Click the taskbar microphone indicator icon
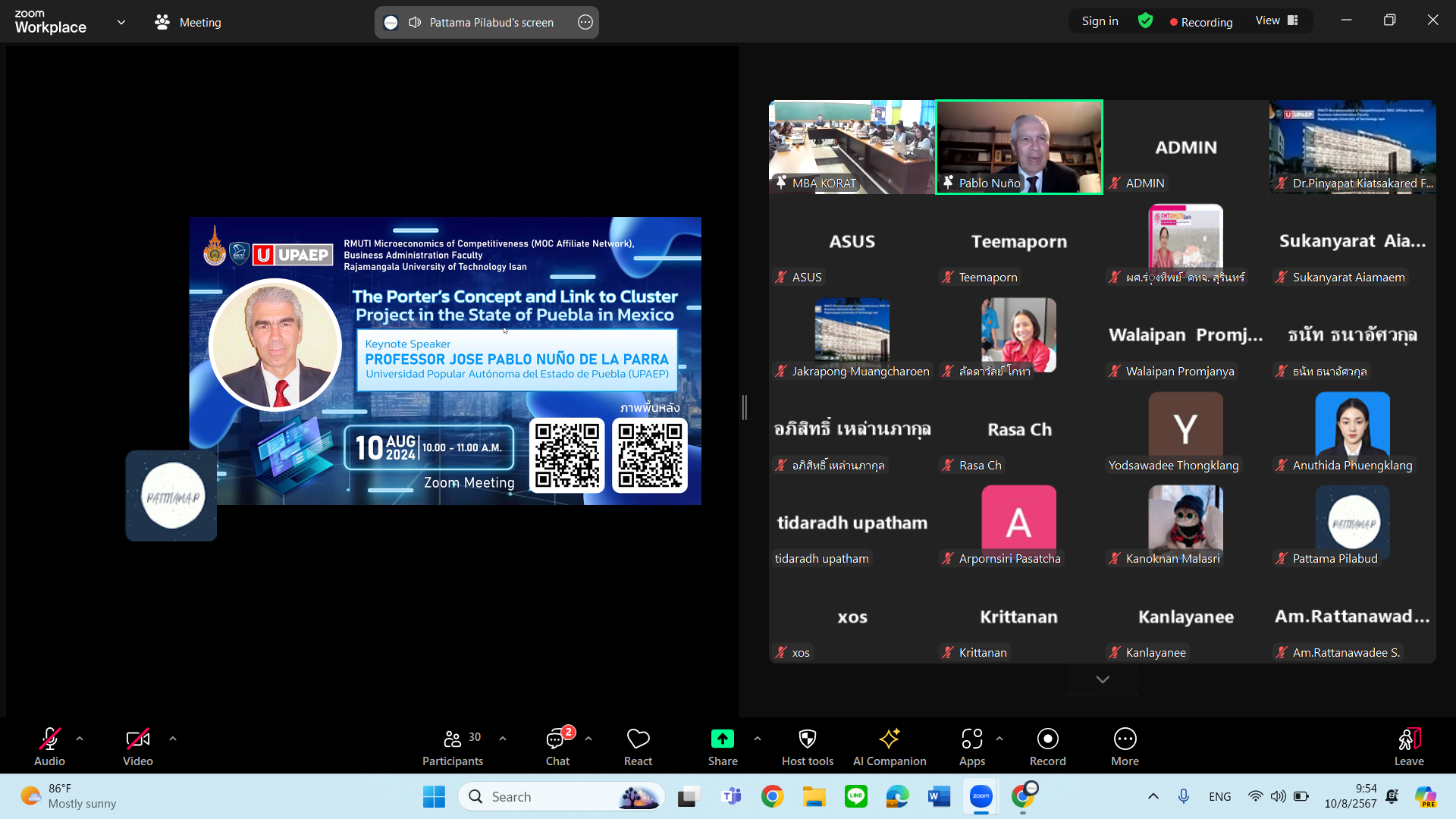 [1184, 796]
